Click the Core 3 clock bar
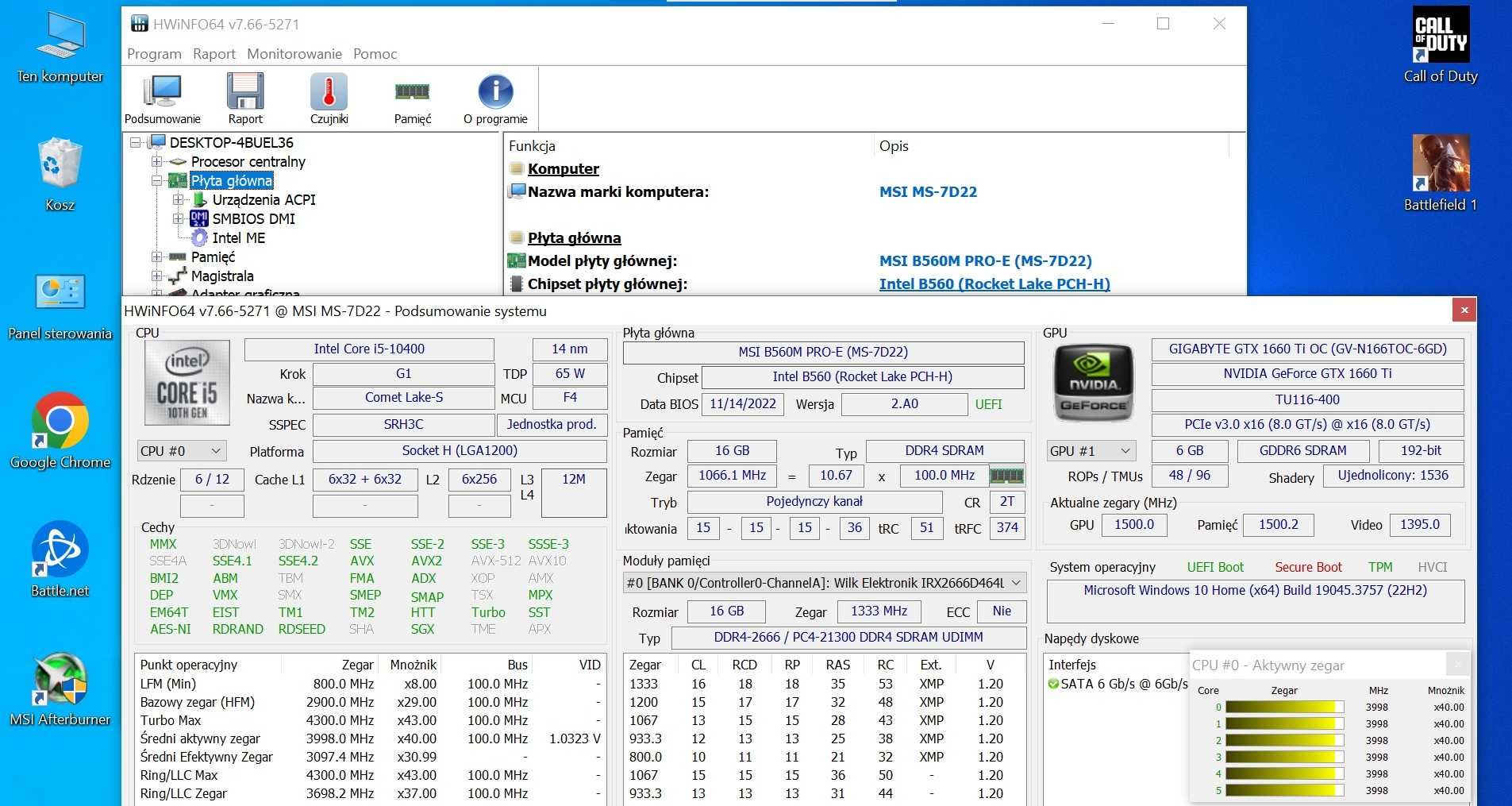This screenshot has height=806, width=1512. 1284,757
